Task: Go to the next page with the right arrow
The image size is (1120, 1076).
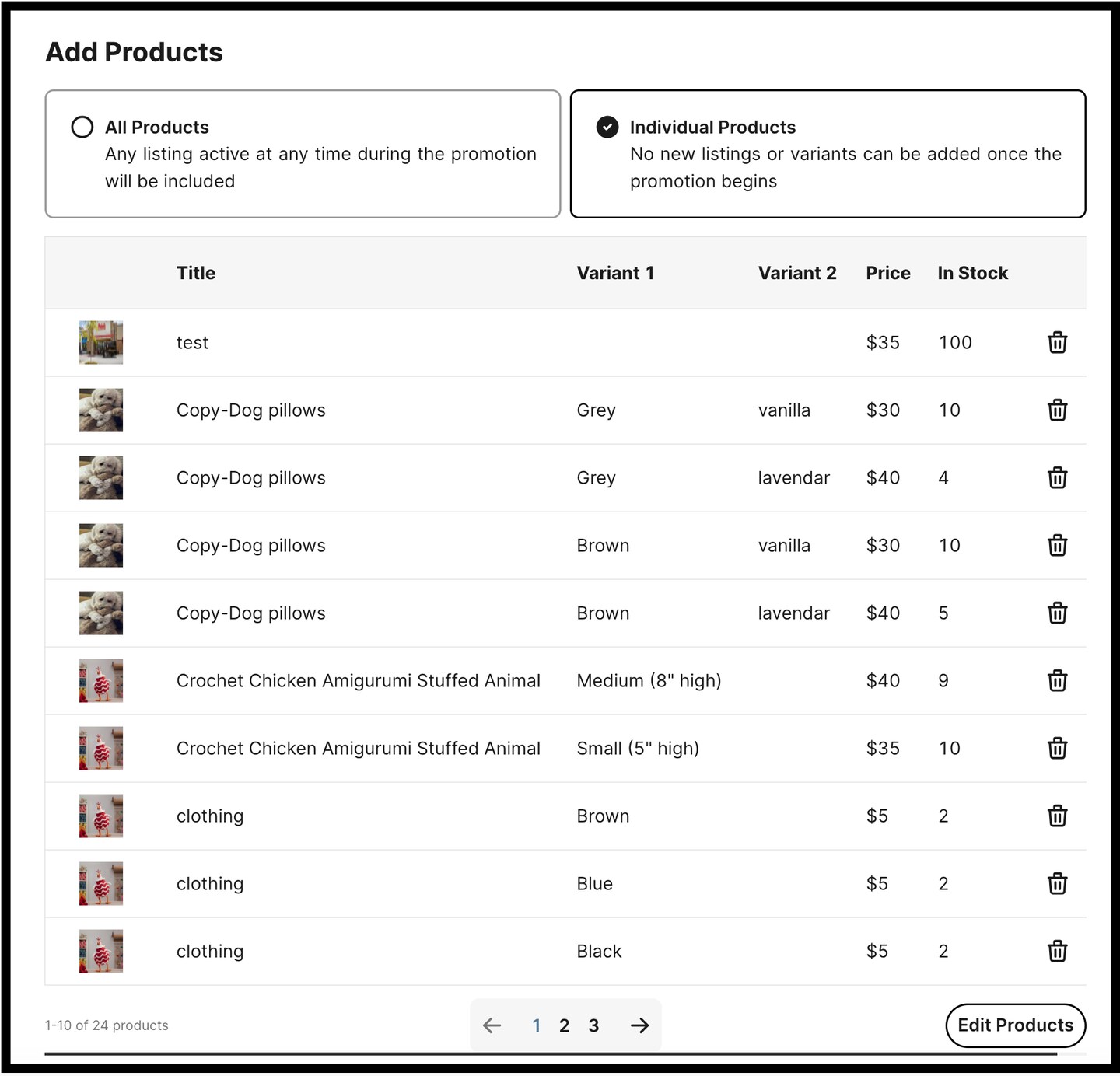Action: (x=639, y=1025)
